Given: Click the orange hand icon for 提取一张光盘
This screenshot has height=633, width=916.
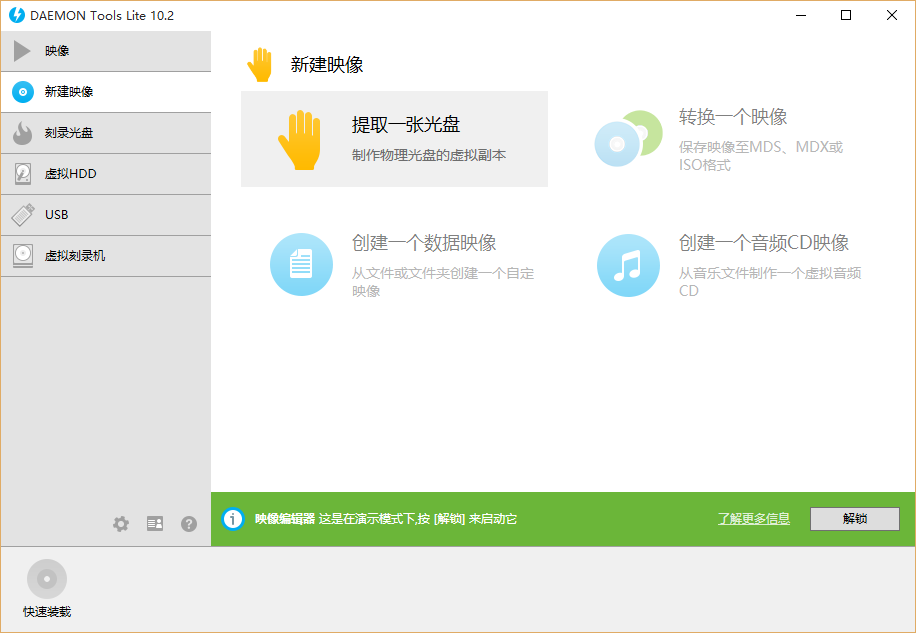Looking at the screenshot, I should (x=298, y=139).
